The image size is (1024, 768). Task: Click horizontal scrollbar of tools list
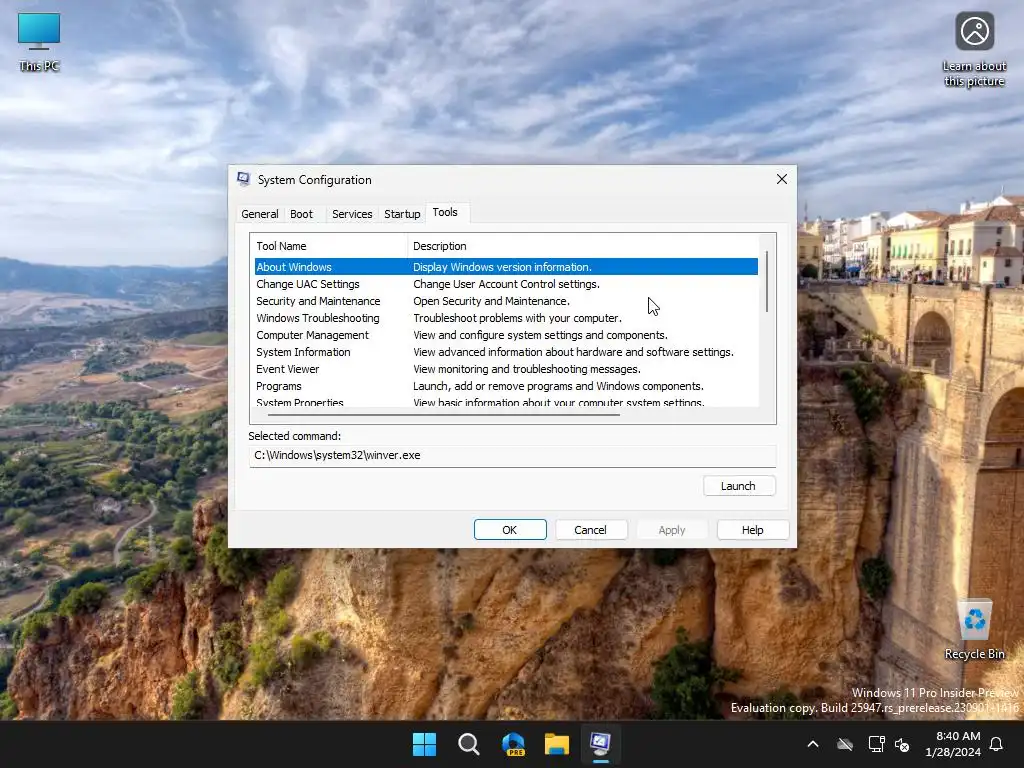(444, 415)
